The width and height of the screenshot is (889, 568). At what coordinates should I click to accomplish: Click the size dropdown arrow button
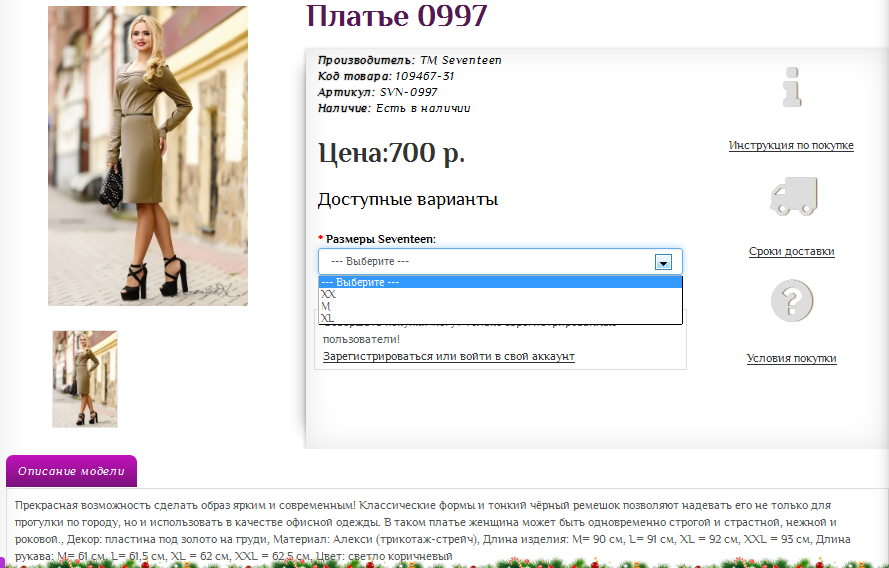tap(663, 262)
